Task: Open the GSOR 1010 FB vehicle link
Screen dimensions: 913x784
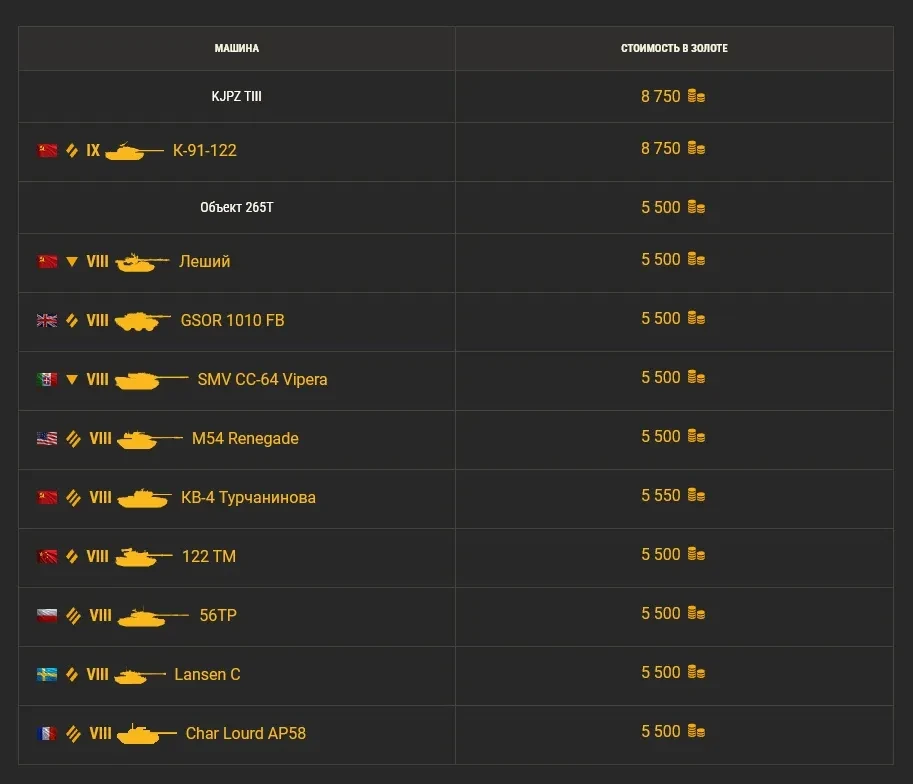Action: tap(232, 321)
